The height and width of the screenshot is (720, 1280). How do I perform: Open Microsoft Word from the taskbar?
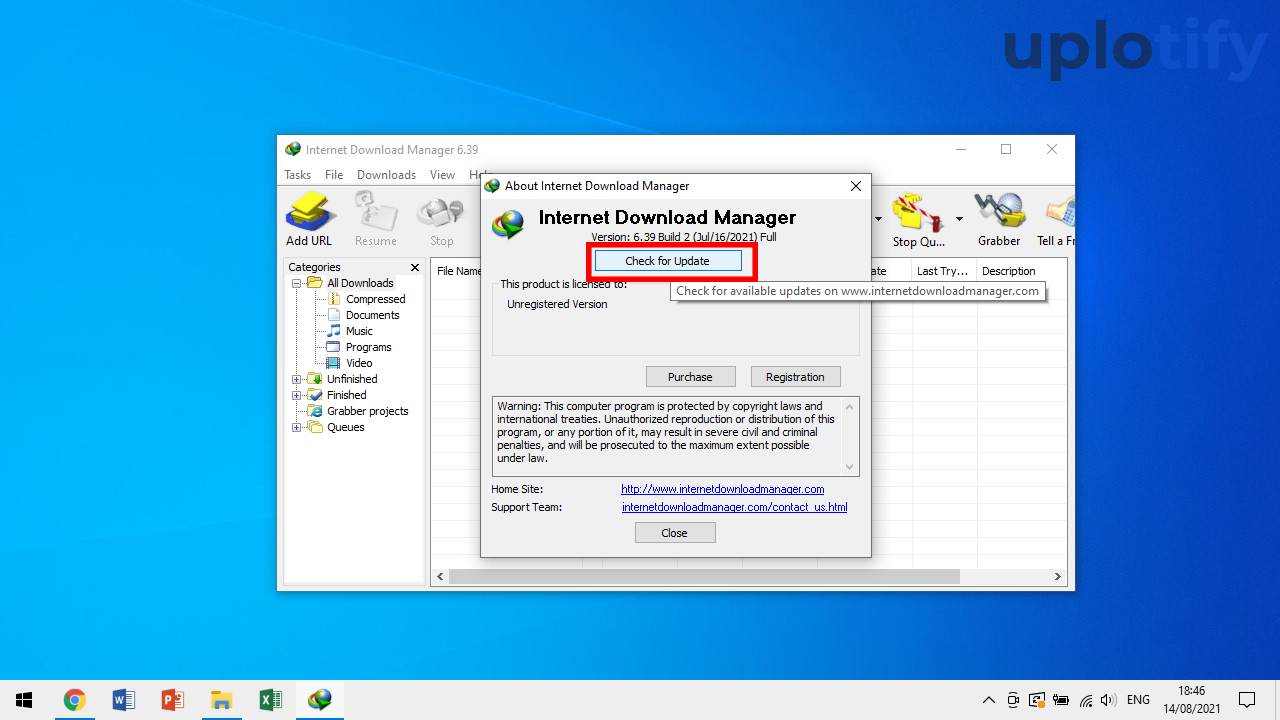click(124, 700)
